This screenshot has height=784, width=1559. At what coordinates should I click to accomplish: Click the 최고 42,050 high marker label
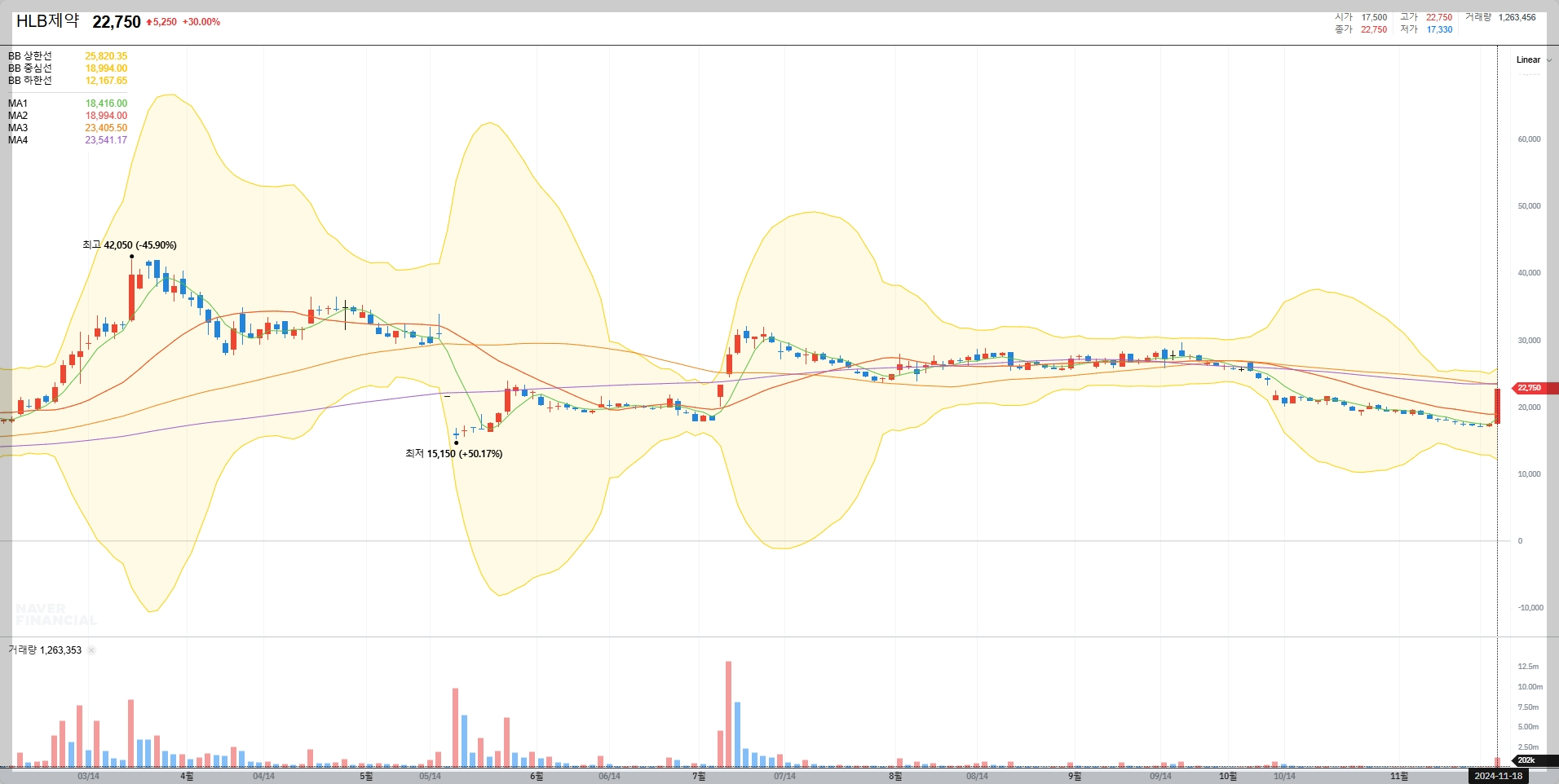[130, 244]
